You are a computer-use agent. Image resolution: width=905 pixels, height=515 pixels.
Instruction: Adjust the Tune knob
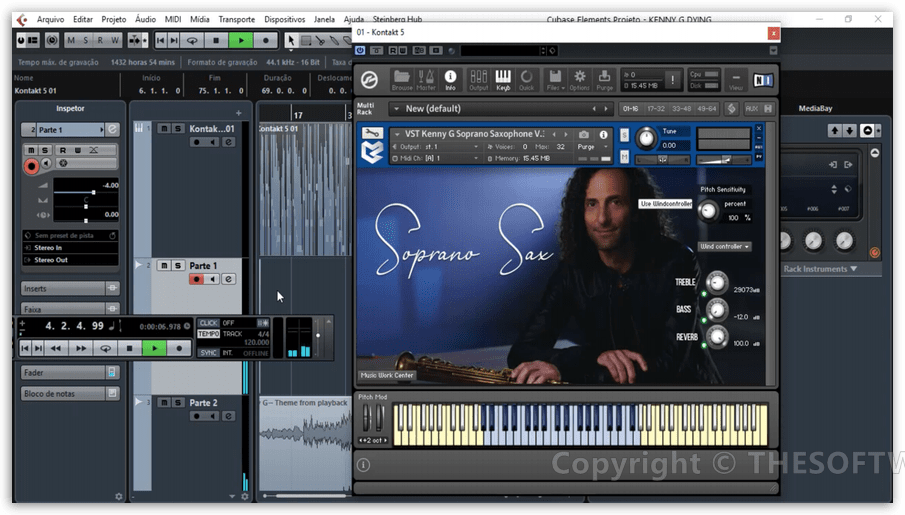click(646, 139)
